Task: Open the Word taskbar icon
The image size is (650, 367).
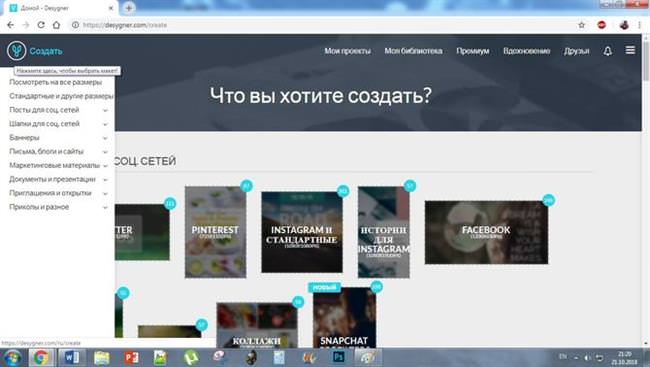Action: pos(72,357)
